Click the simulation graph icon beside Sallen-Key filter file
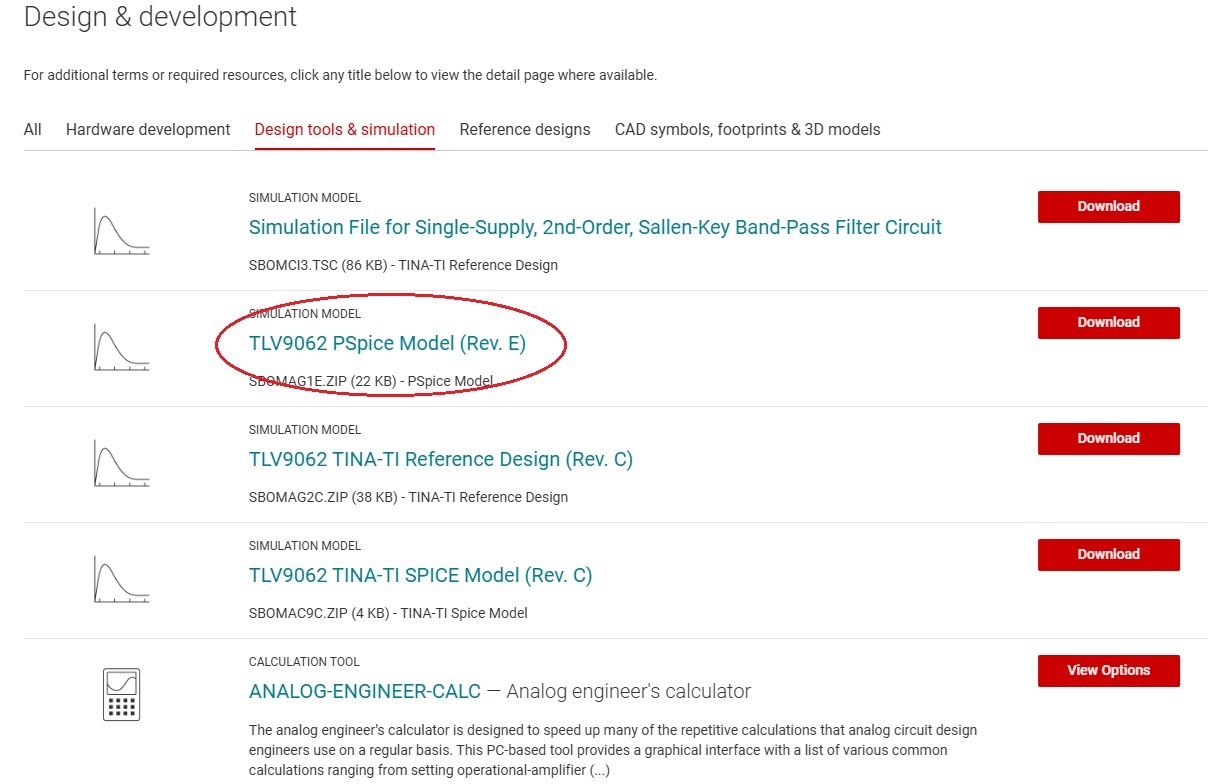Screen dimensions: 1213x784 point(121,231)
